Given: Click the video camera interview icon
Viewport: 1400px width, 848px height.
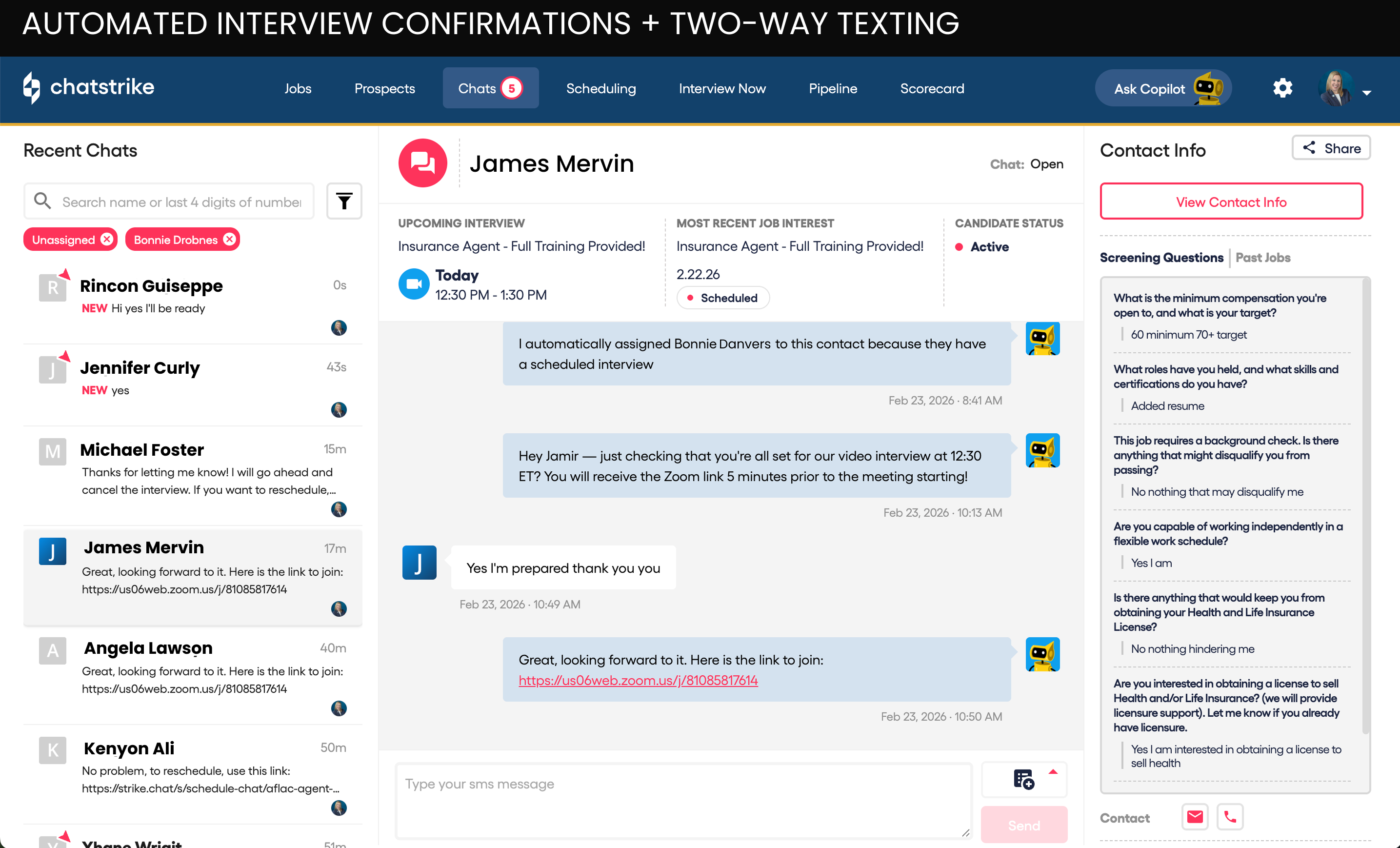Looking at the screenshot, I should coord(414,283).
